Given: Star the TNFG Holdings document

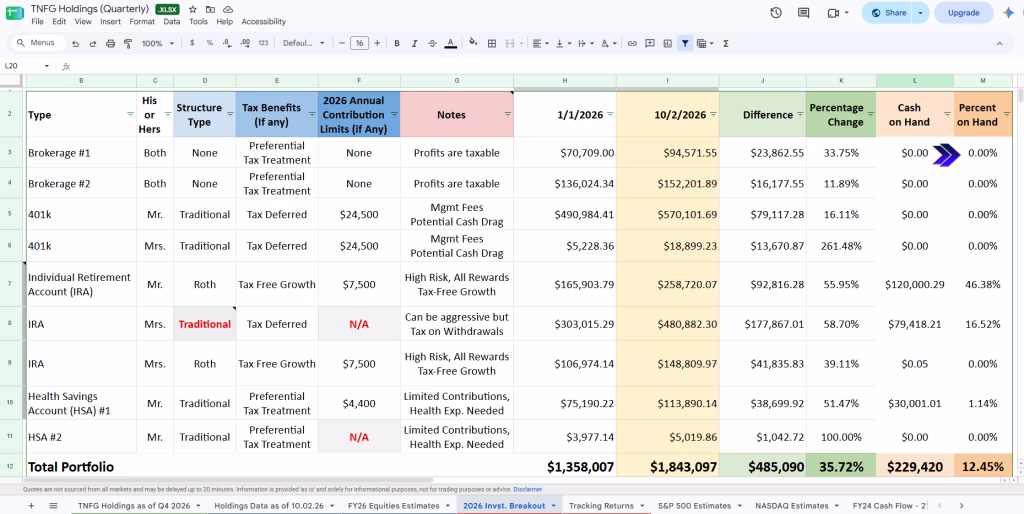Looking at the screenshot, I should [192, 10].
